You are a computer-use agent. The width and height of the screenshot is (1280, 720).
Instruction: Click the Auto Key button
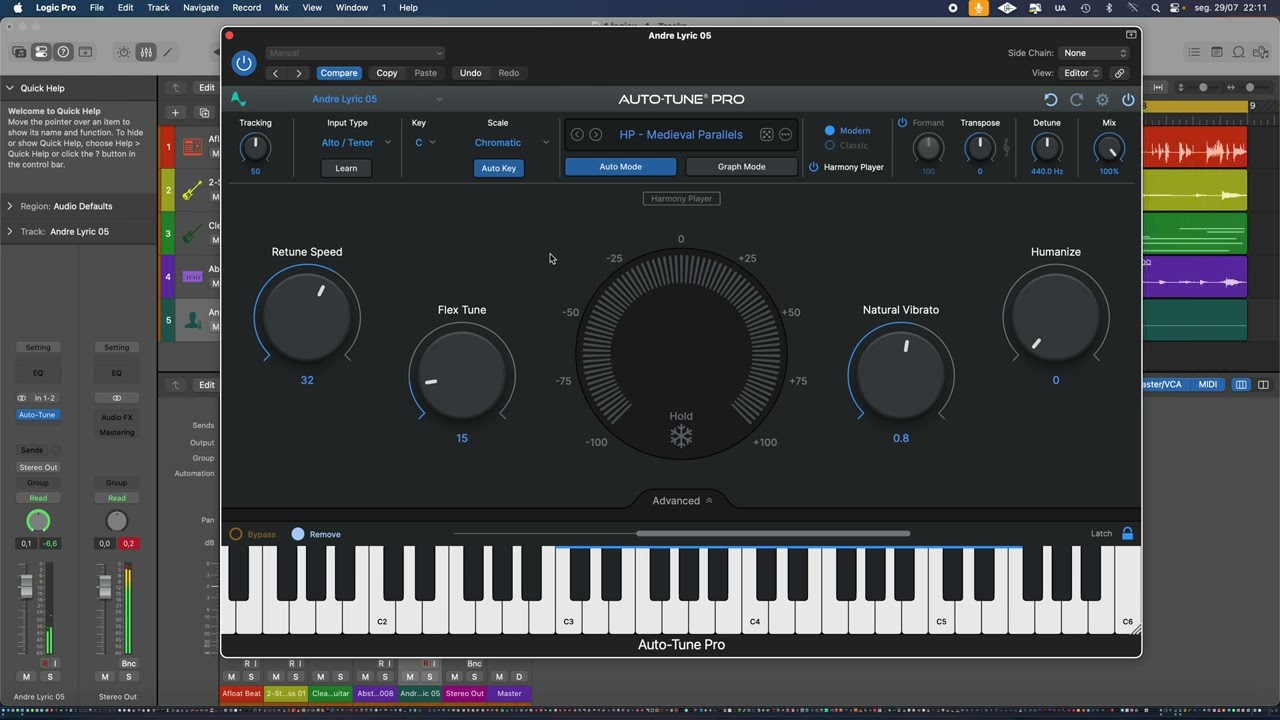click(x=498, y=168)
